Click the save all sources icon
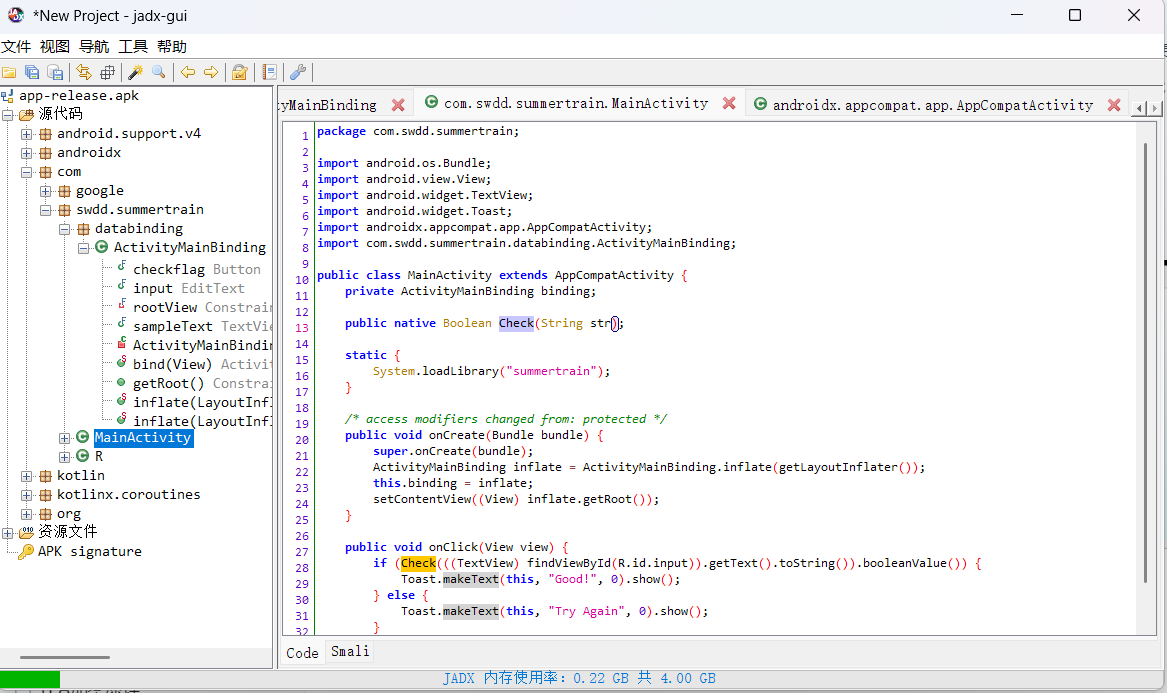The width and height of the screenshot is (1167, 693). pos(33,72)
